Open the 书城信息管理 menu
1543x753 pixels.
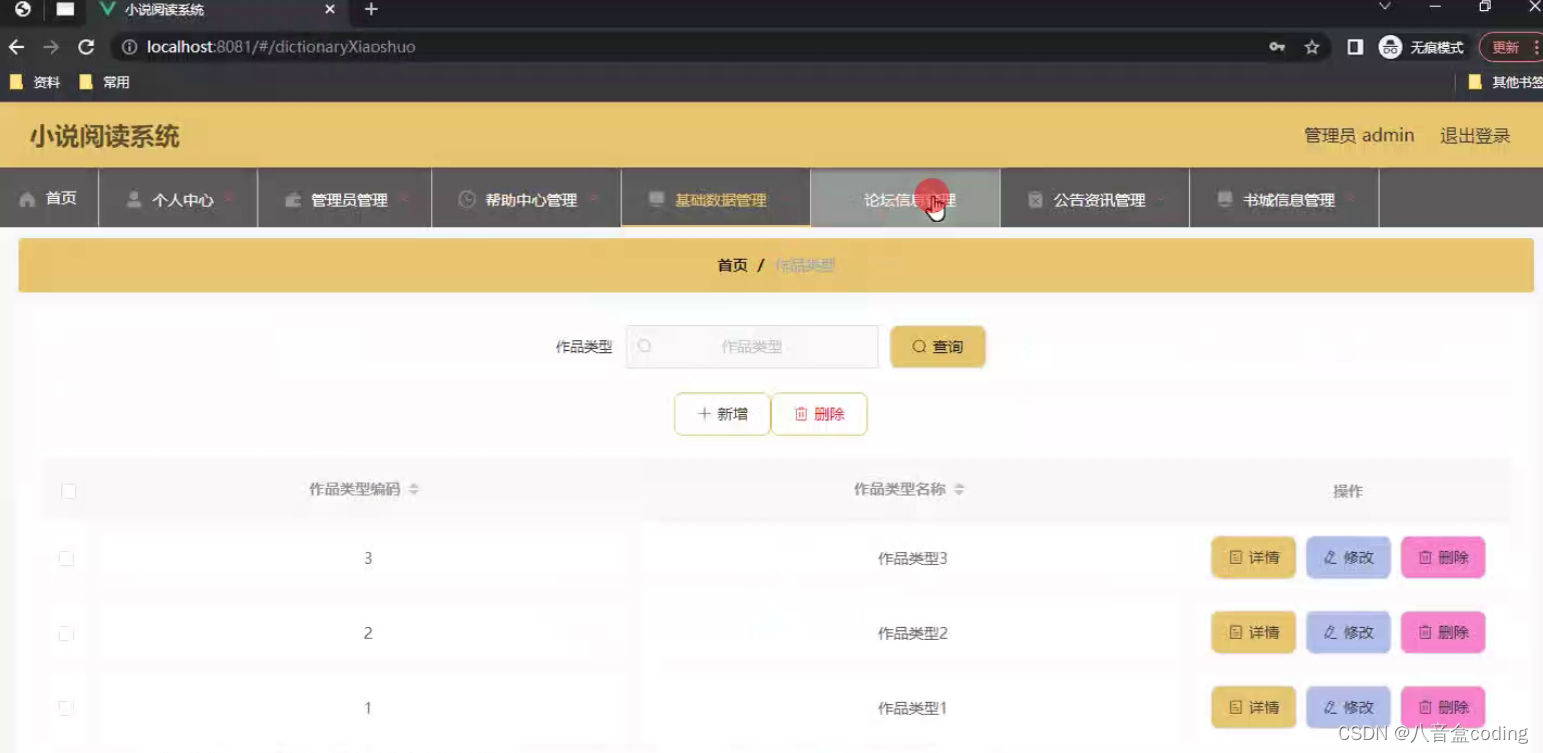(x=1284, y=199)
